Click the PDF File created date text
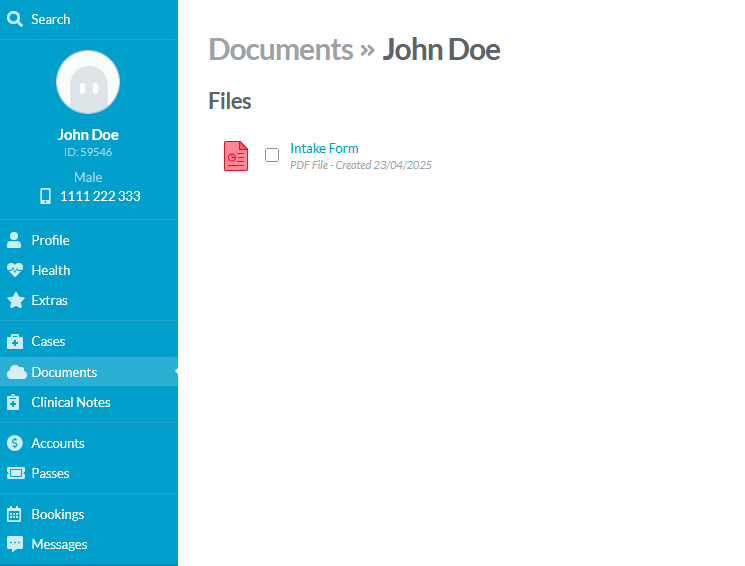This screenshot has width=745, height=566. 361,165
